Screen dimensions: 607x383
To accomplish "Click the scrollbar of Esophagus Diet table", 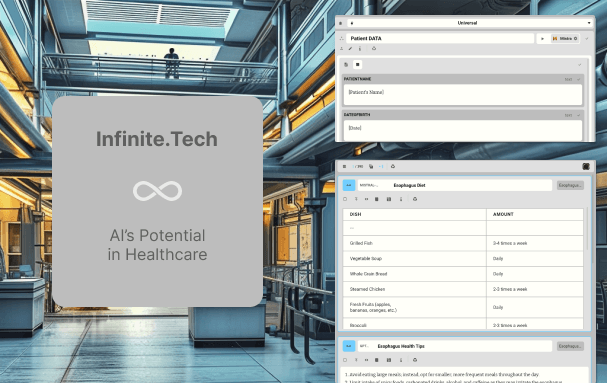I will [x=587, y=228].
